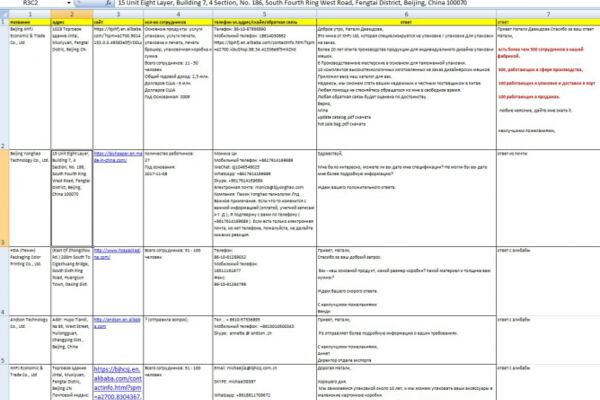Select row header 1
The image size is (600, 400).
4,22
